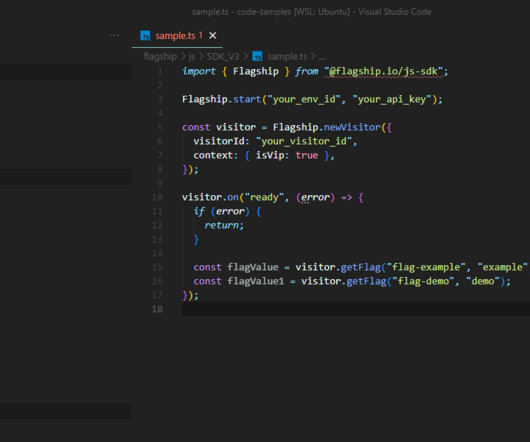
Task: Open the sample.ts breadcrumb file
Action: (287, 56)
